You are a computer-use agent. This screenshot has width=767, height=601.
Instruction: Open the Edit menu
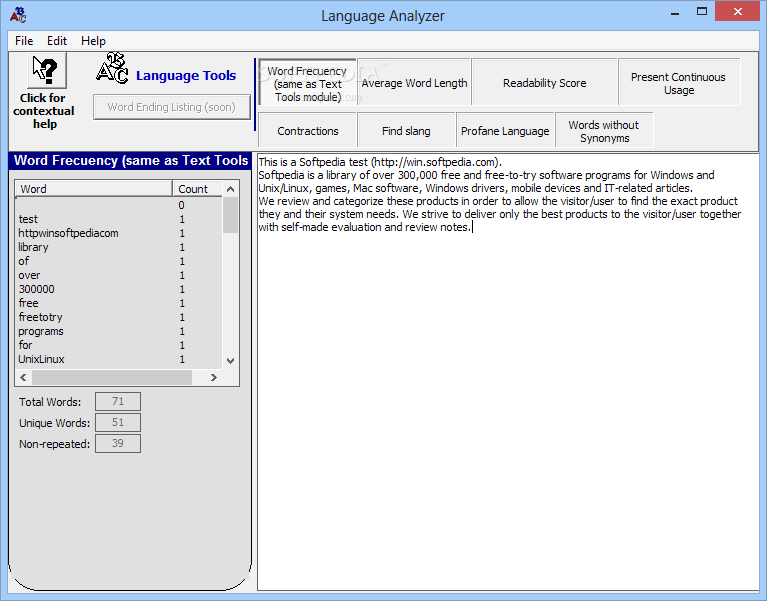(57, 41)
